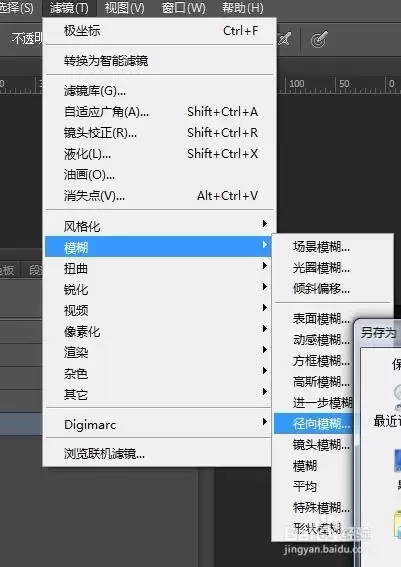Expand the 模糊 submenu
This screenshot has width=401, height=567.
coord(158,247)
